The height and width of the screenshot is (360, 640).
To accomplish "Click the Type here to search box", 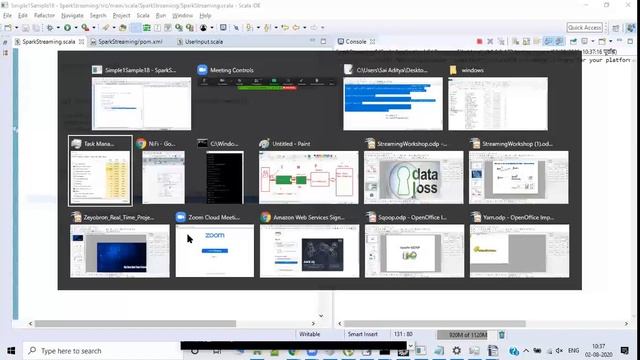I will [x=102, y=351].
